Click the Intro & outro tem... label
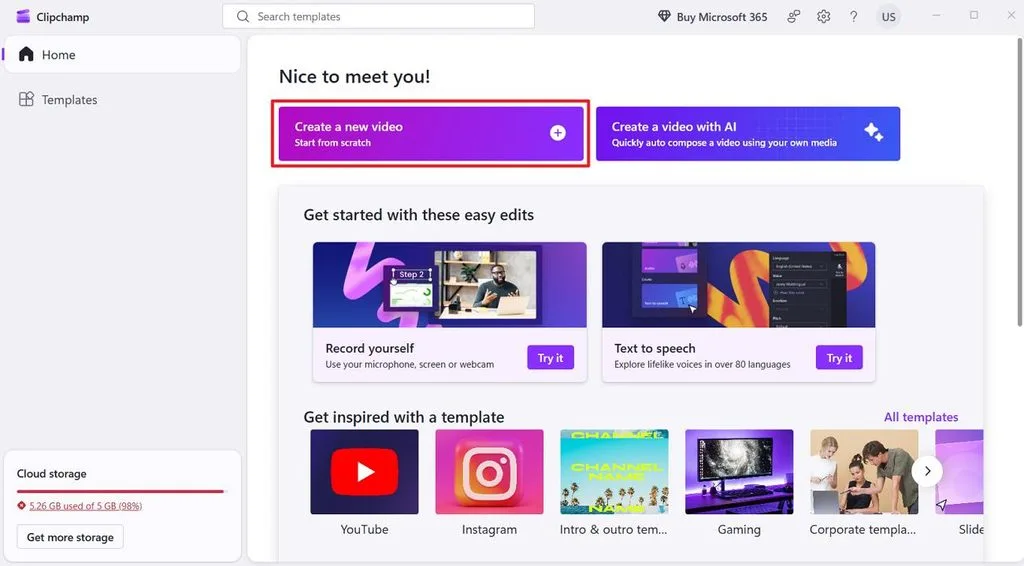 [613, 529]
